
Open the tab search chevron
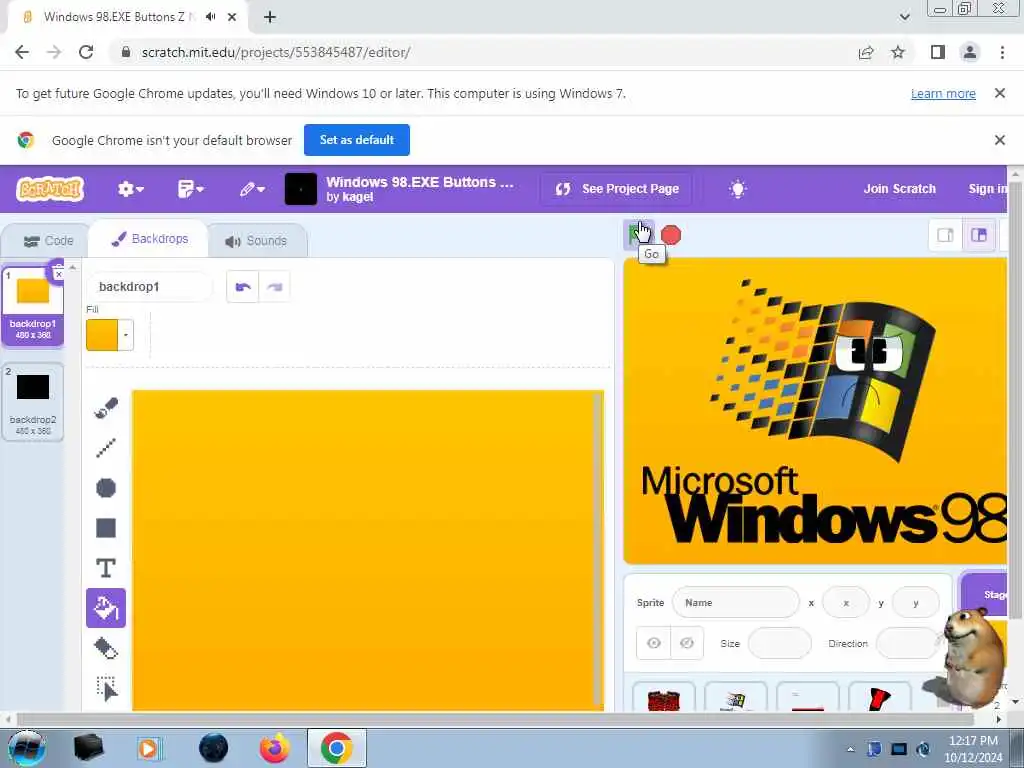904,17
